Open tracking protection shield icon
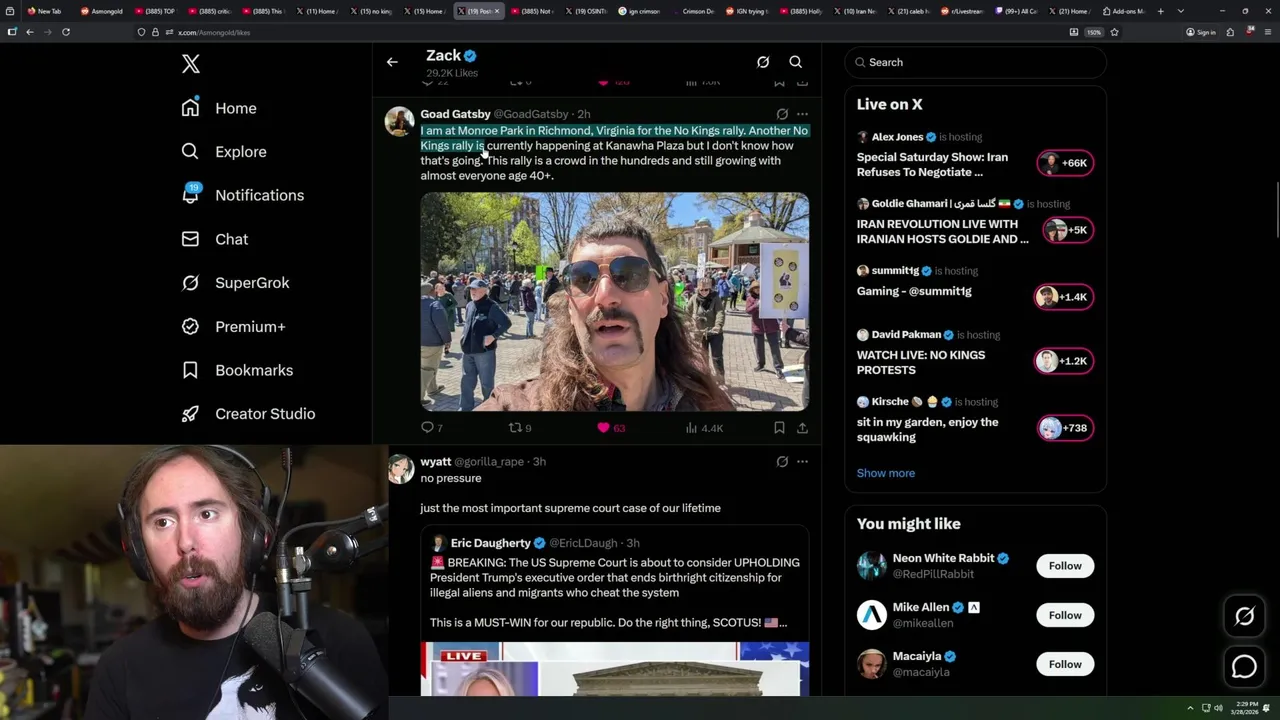The image size is (1280, 720). tap(142, 32)
